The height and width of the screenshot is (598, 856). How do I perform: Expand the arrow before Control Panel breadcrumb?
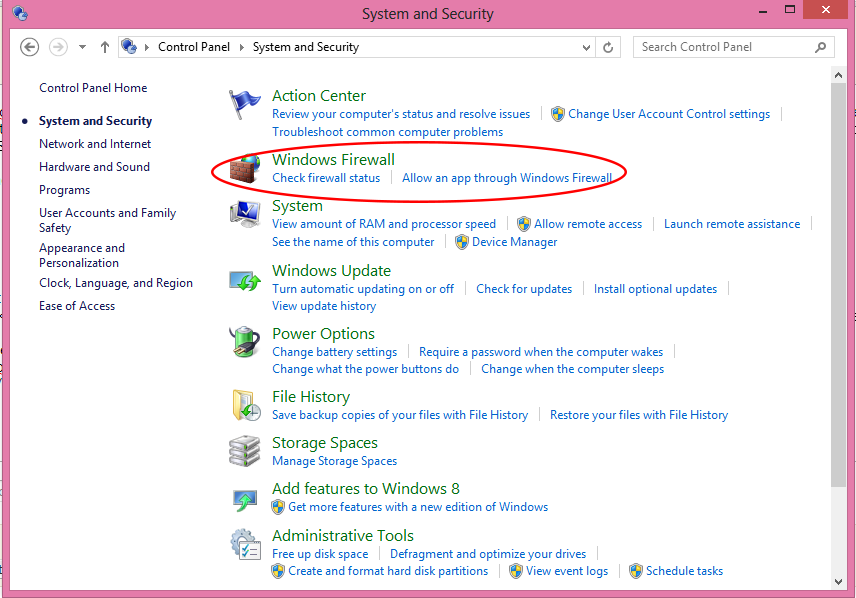click(147, 48)
